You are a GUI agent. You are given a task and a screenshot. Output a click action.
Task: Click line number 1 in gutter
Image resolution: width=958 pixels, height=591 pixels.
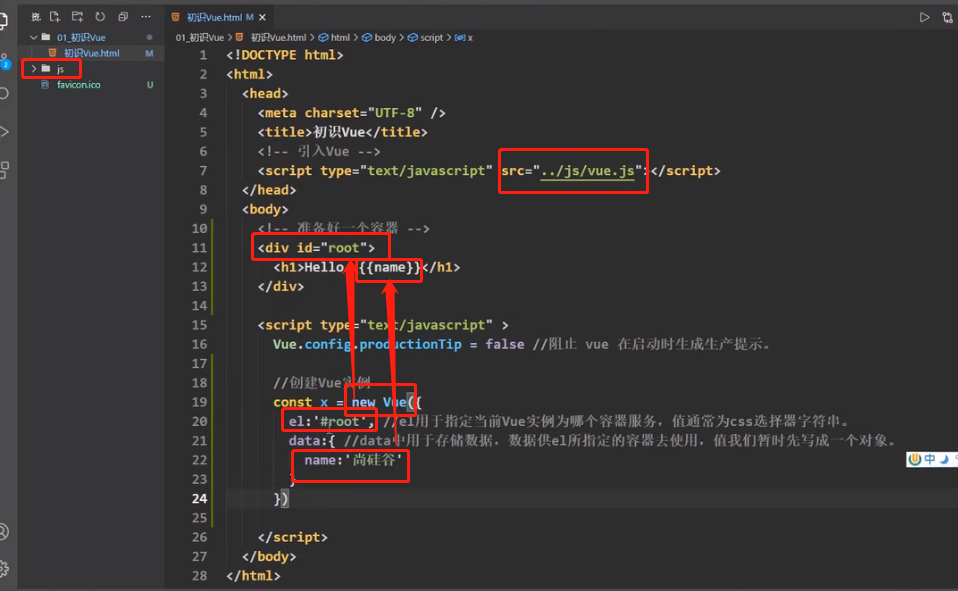click(203, 55)
